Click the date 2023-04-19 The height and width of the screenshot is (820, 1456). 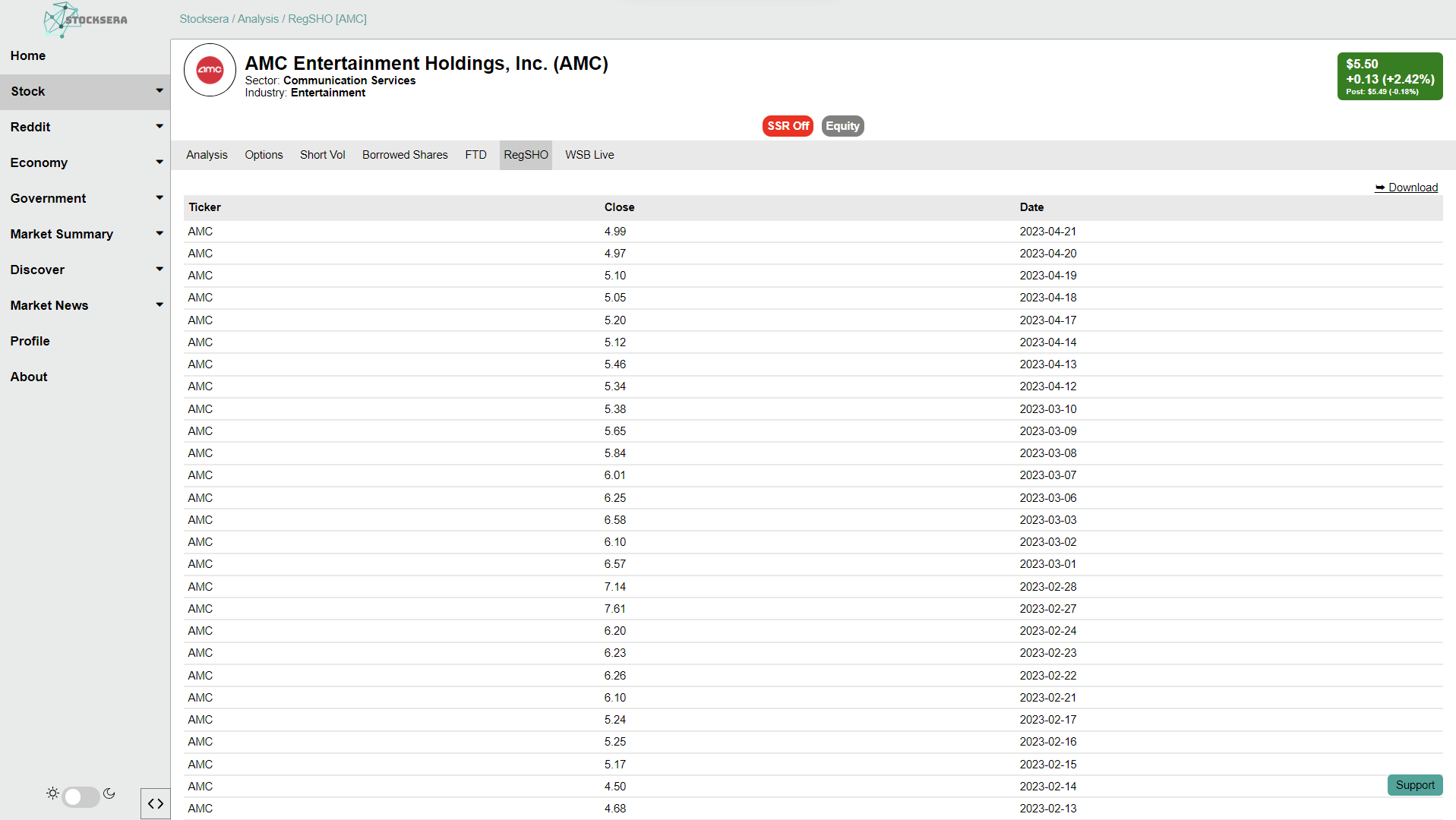[x=1047, y=276]
